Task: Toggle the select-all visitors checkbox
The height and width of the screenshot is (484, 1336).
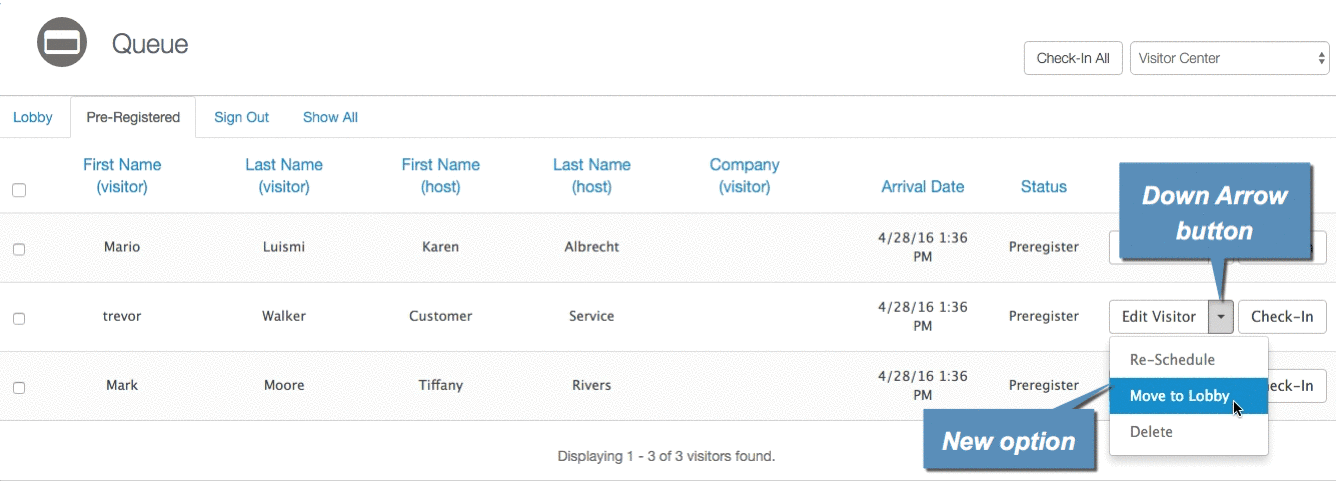Action: 19,190
